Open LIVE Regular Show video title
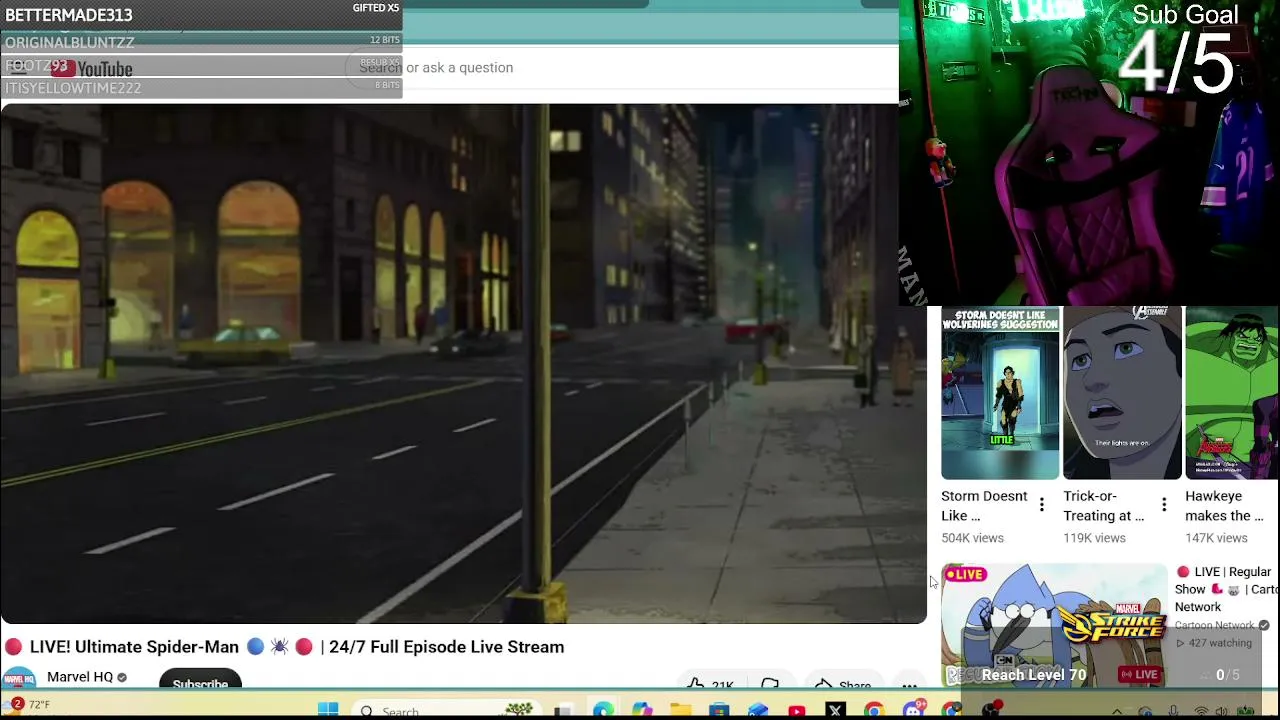The image size is (1280, 720). [x=1227, y=589]
